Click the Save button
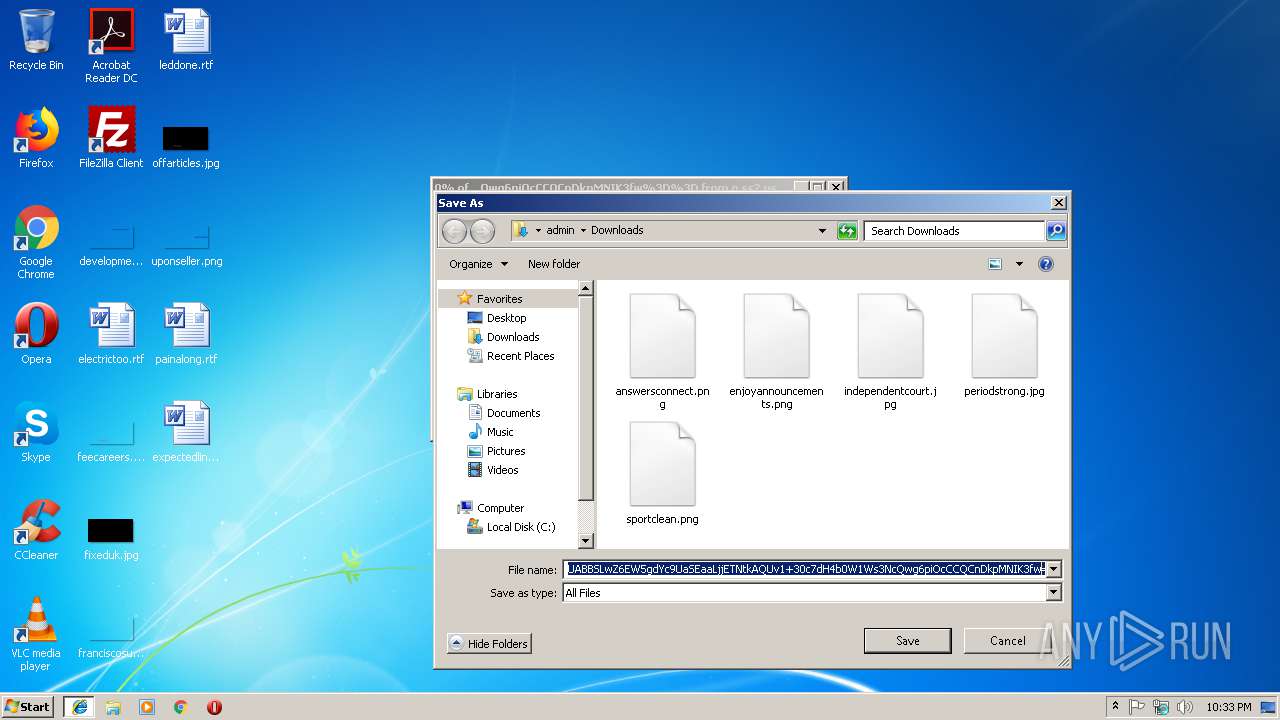 (907, 641)
